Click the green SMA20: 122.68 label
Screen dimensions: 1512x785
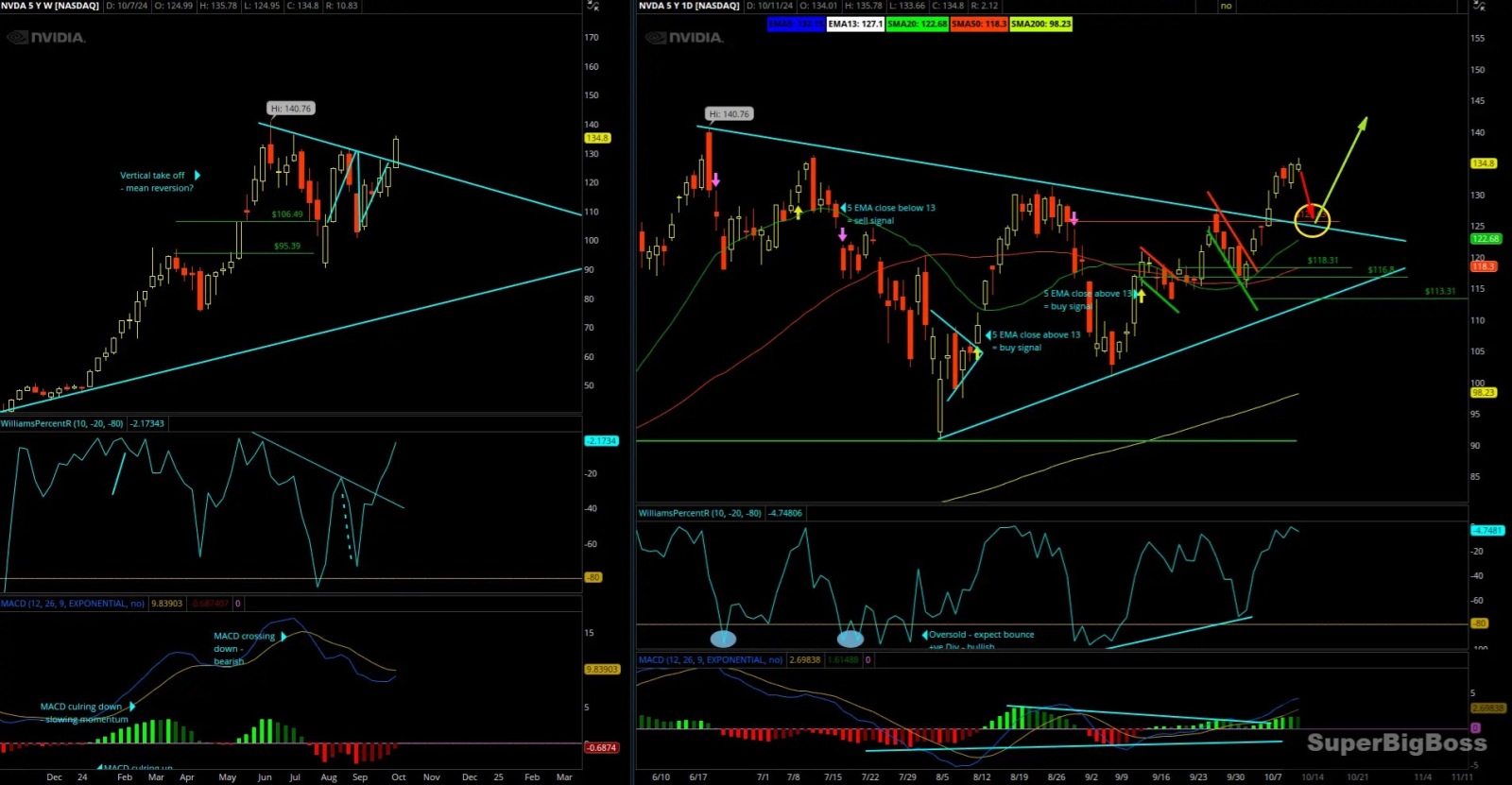click(x=917, y=24)
